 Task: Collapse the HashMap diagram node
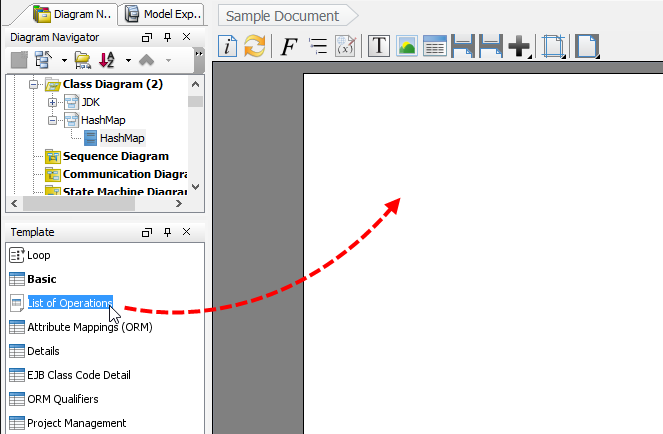click(52, 121)
